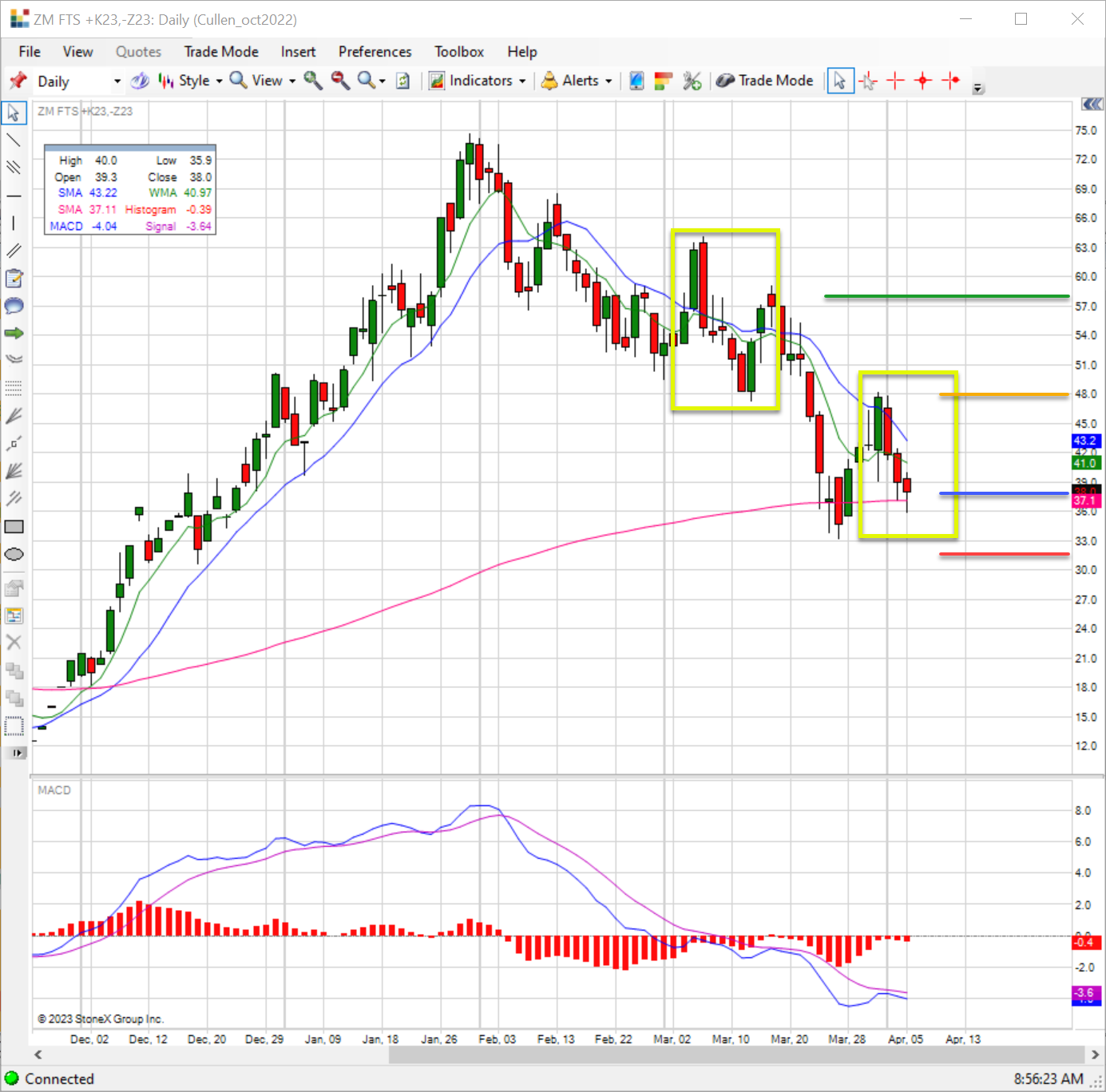This screenshot has height=1092, width=1106.
Task: Select the parallel channel lines tool
Action: (14, 168)
